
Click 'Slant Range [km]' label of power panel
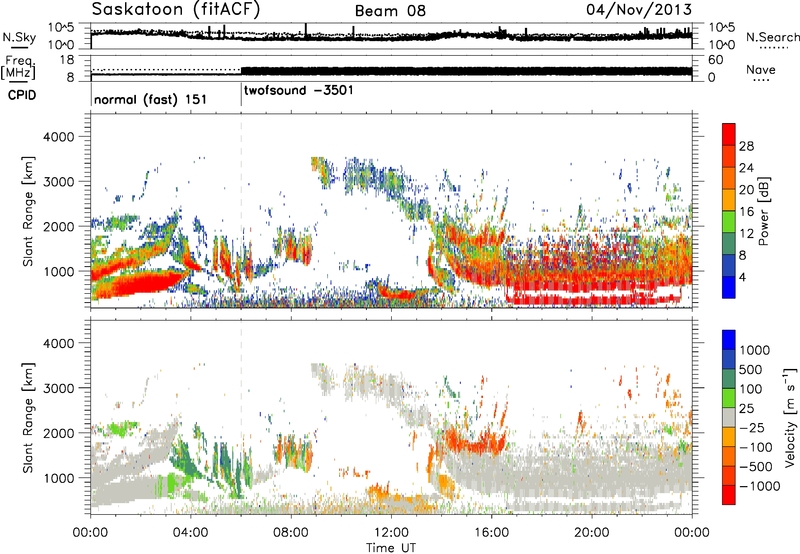[28, 211]
